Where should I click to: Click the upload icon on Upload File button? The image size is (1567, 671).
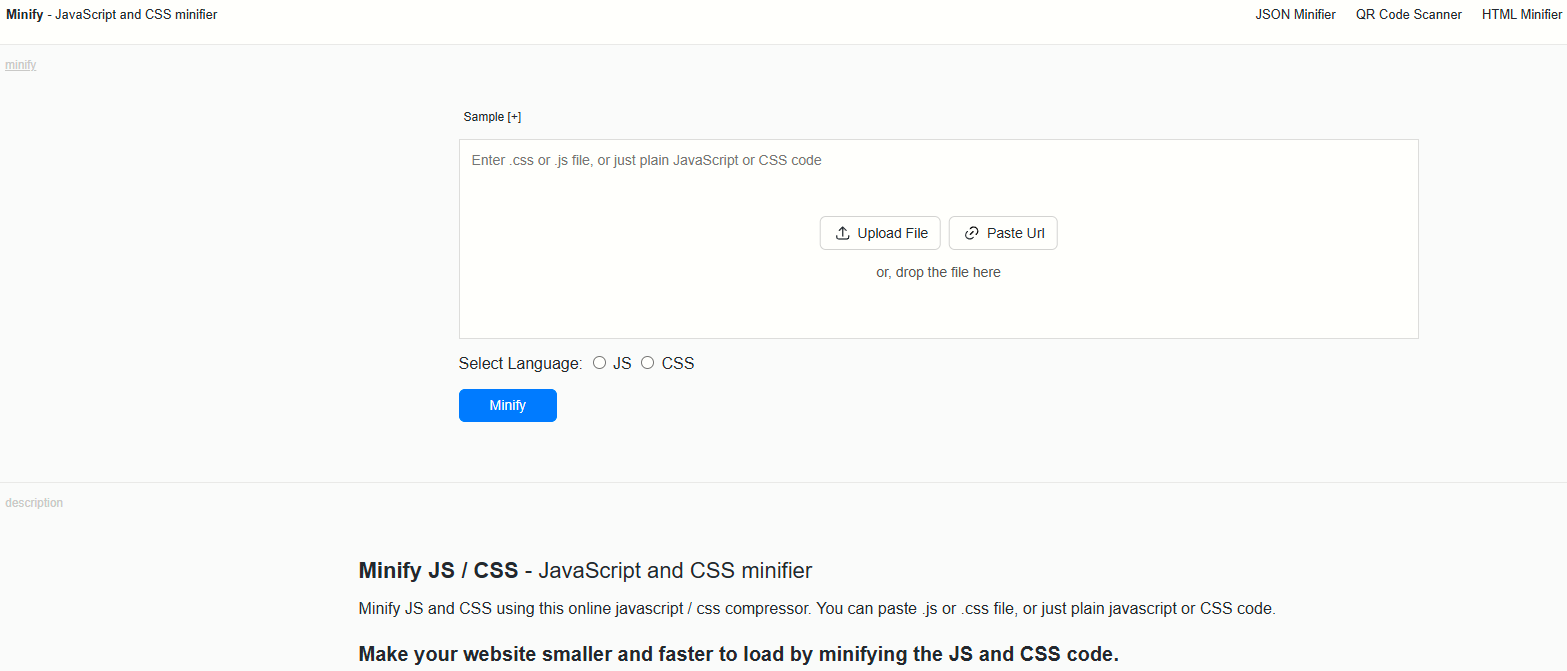843,232
